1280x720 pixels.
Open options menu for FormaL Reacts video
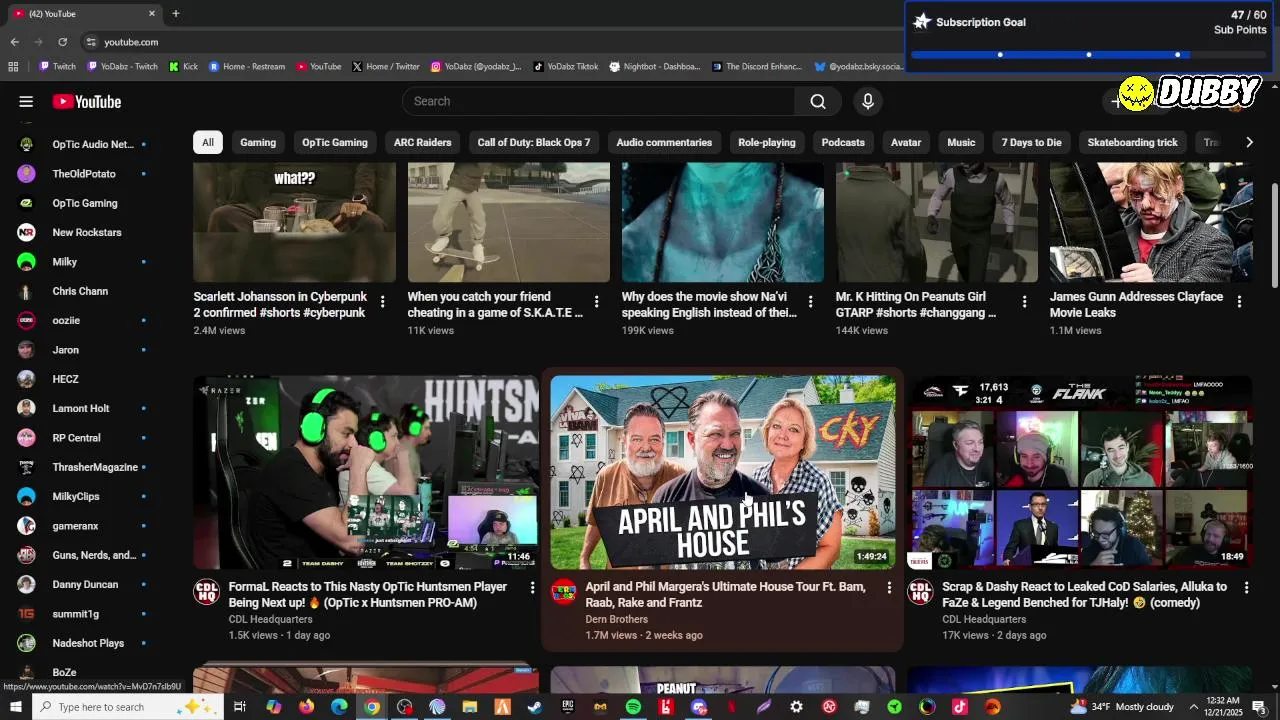coord(532,588)
